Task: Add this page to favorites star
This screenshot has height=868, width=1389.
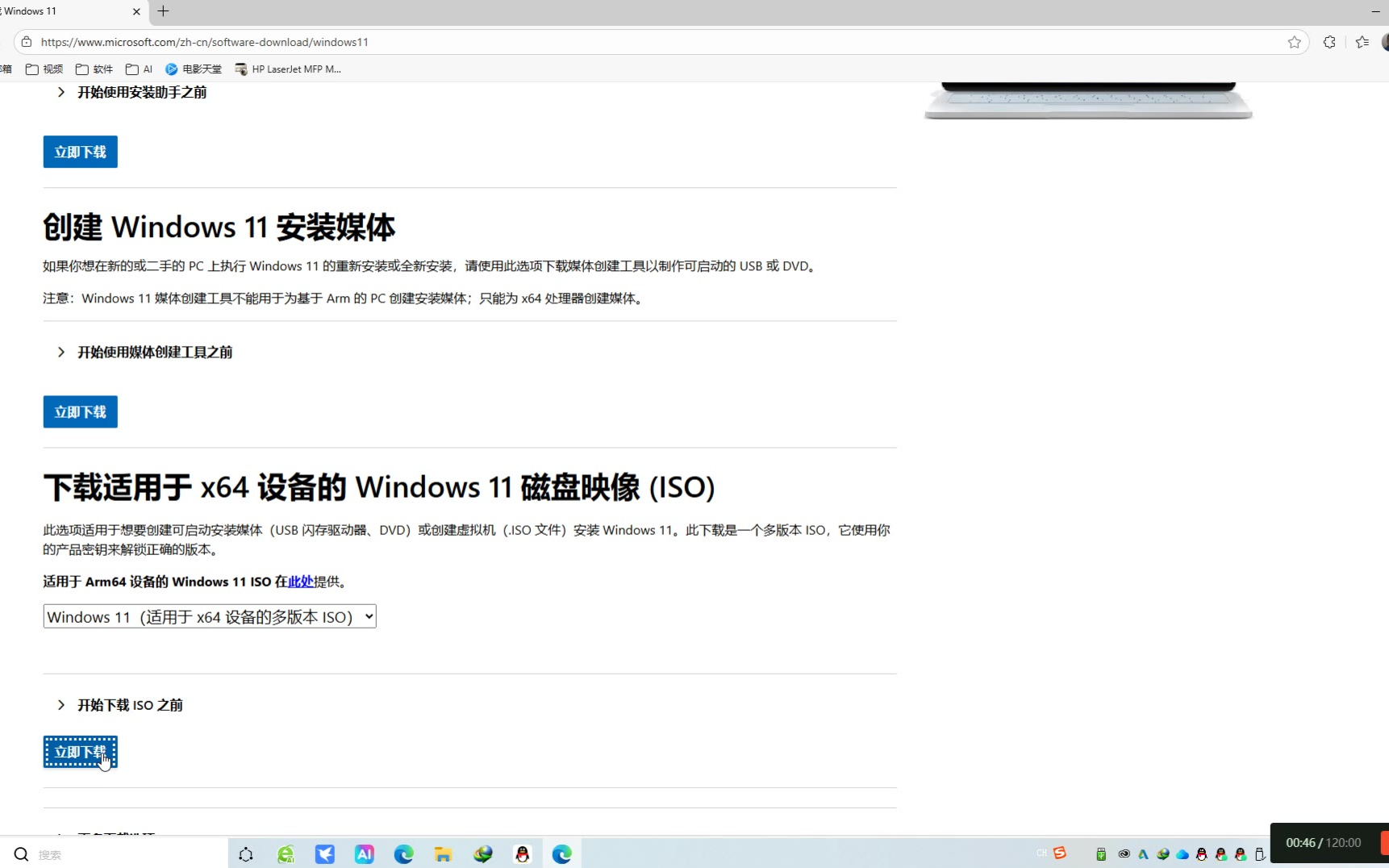Action: [1295, 42]
